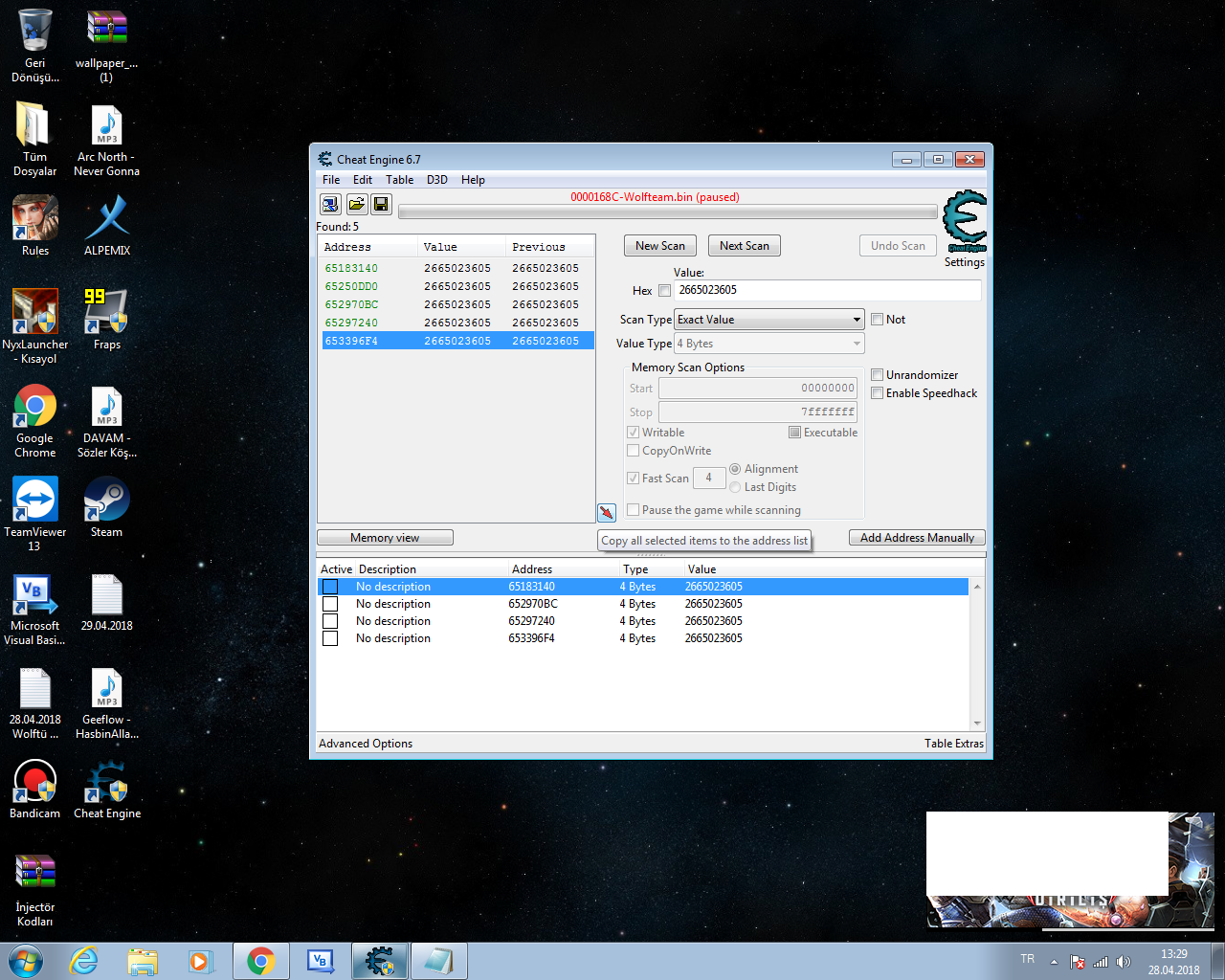Select the Geeflow - HasbinAlla... MP3 file
This screenshot has height=980, width=1225.
[107, 702]
